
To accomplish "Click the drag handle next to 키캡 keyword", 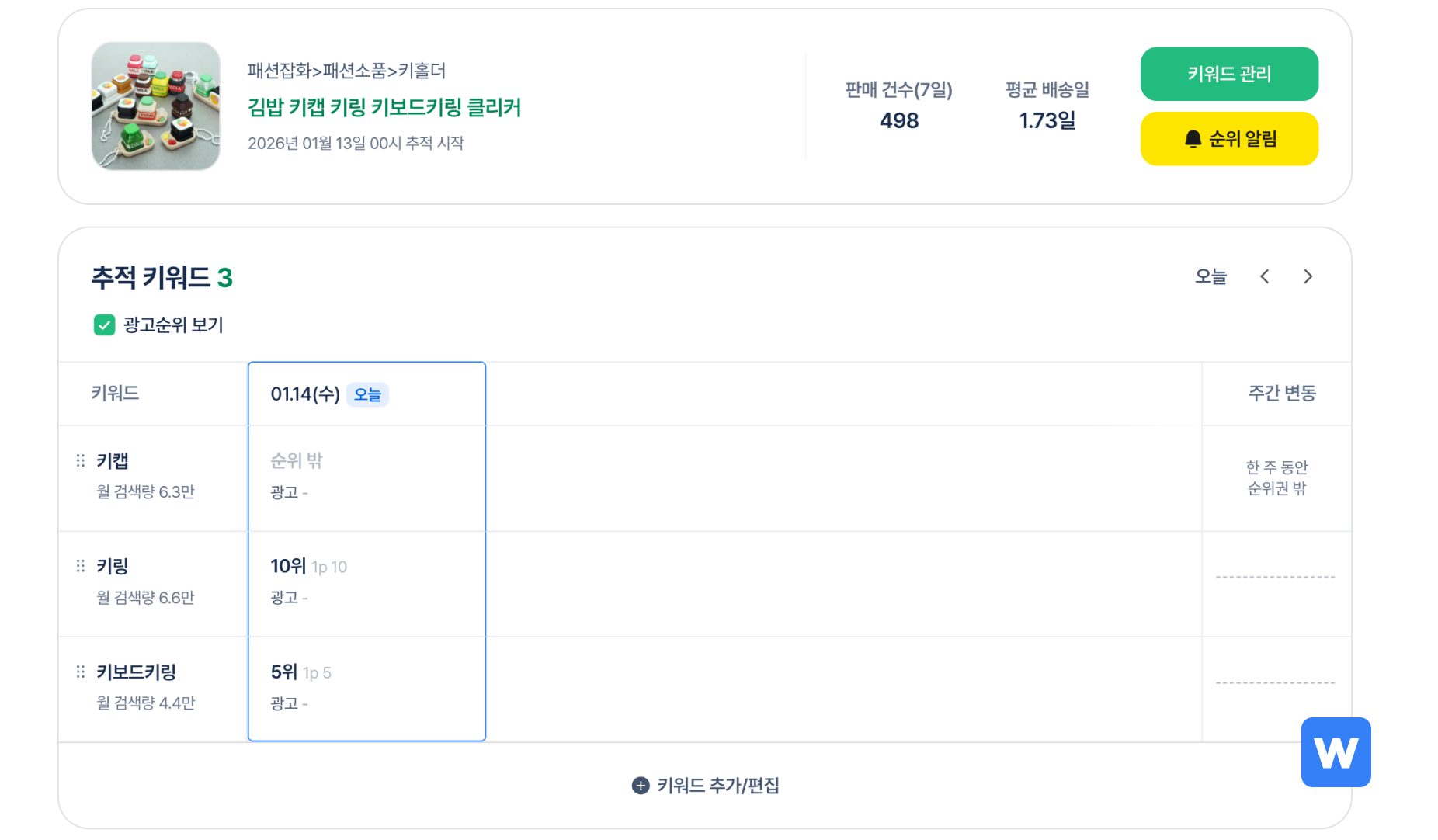I will [81, 460].
